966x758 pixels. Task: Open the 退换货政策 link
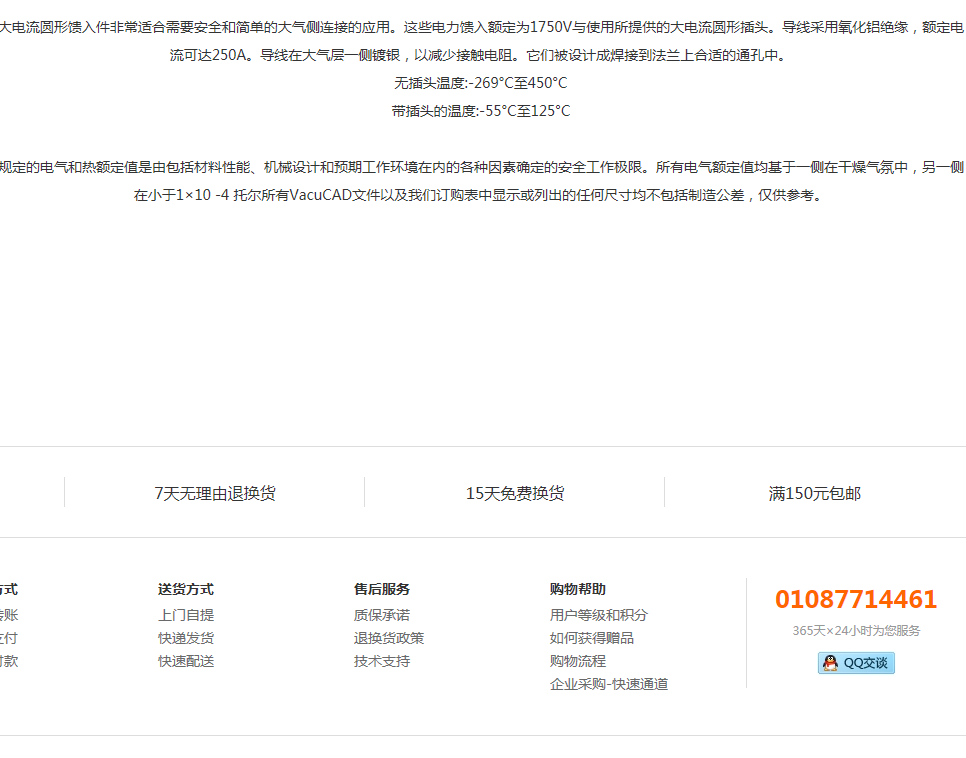click(388, 638)
